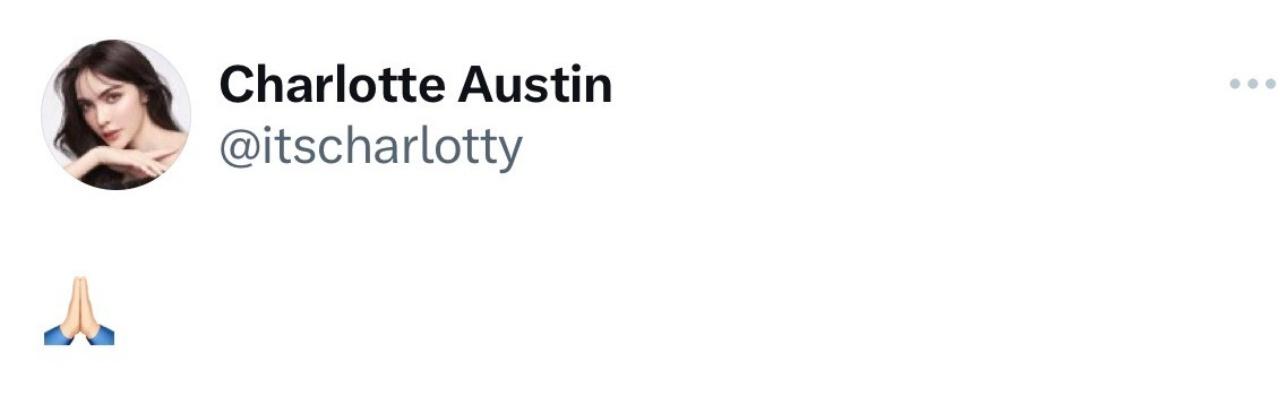Open the post's more menu dots
The image size is (1280, 413).
pyautogui.click(x=1251, y=84)
